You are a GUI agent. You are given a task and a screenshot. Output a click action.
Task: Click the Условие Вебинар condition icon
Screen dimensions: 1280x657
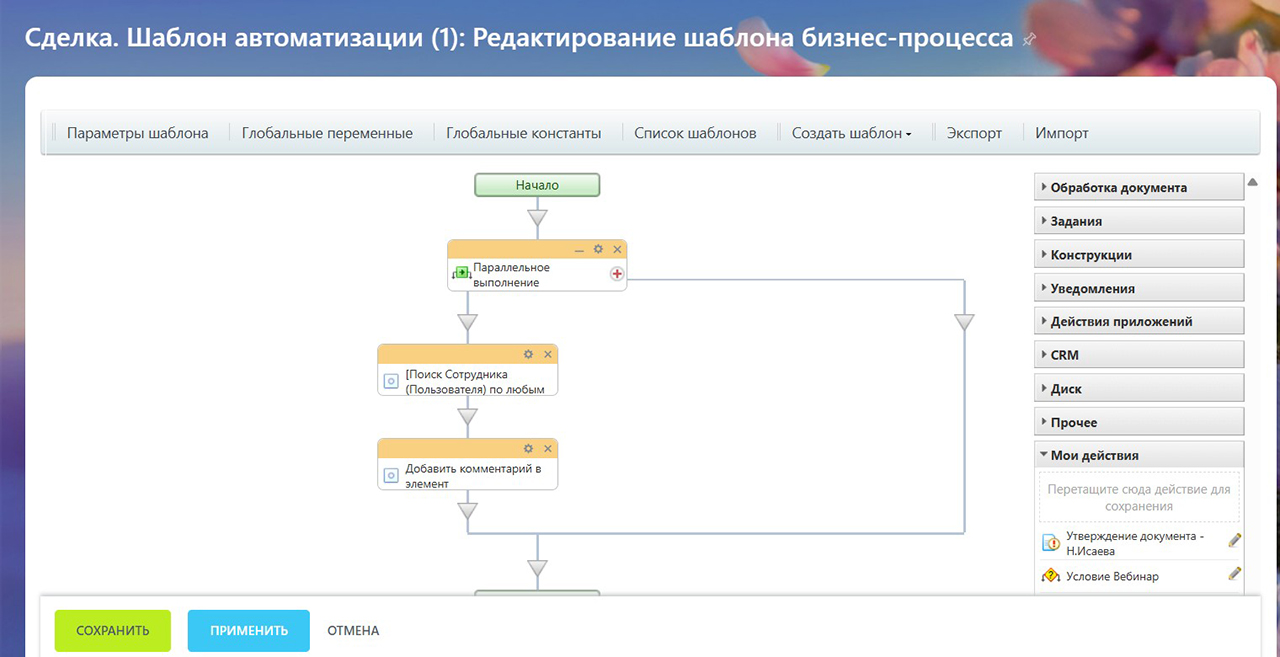point(1051,576)
